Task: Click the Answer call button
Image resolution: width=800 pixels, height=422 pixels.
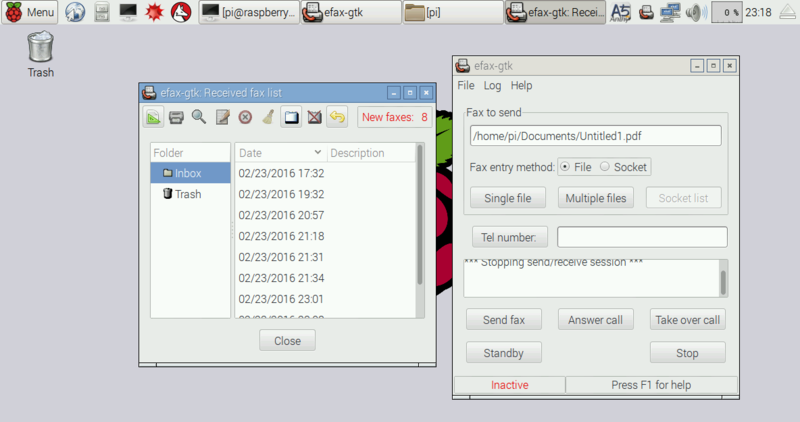Action: point(595,320)
